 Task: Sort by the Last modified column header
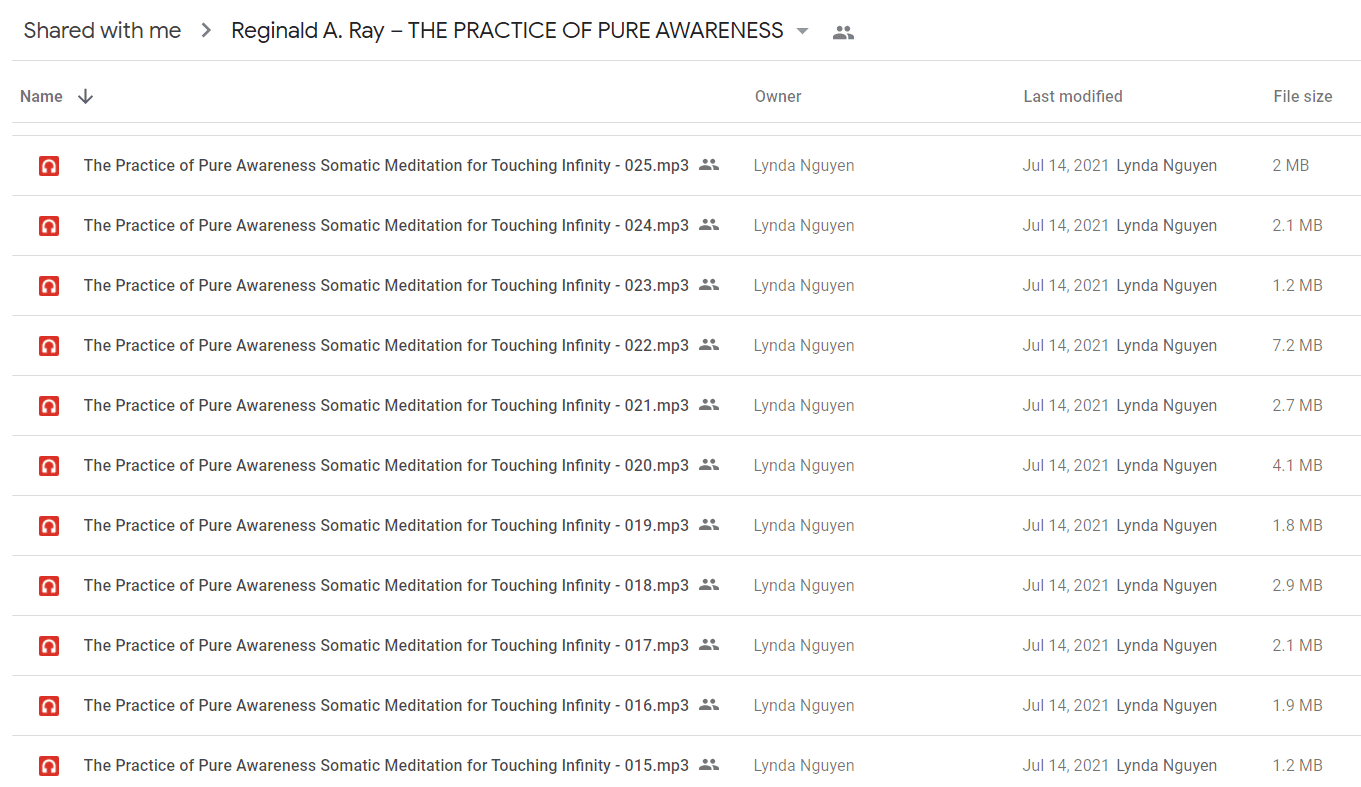[1073, 97]
